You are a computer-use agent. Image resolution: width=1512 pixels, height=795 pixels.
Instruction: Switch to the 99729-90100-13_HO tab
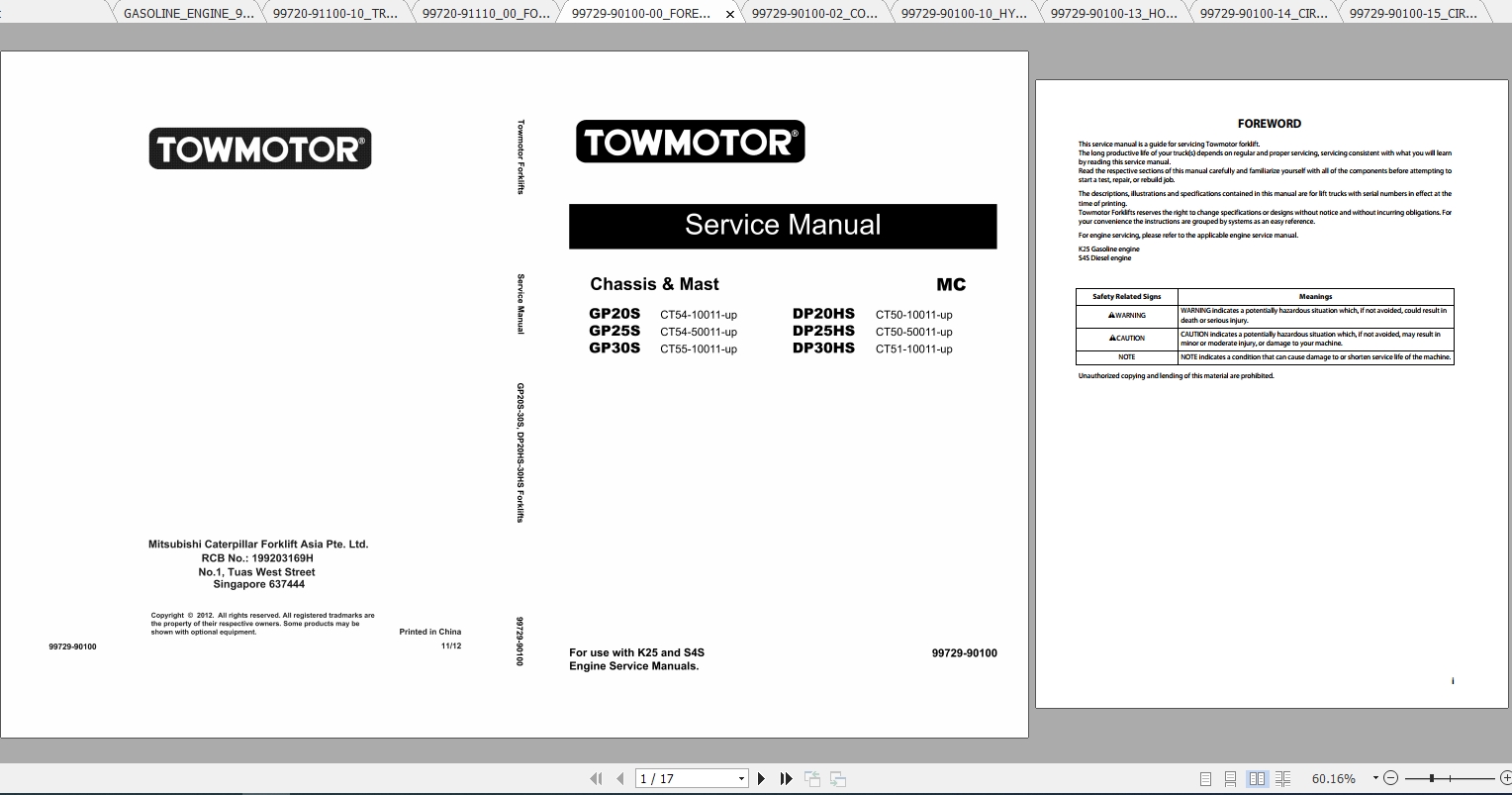[1112, 14]
